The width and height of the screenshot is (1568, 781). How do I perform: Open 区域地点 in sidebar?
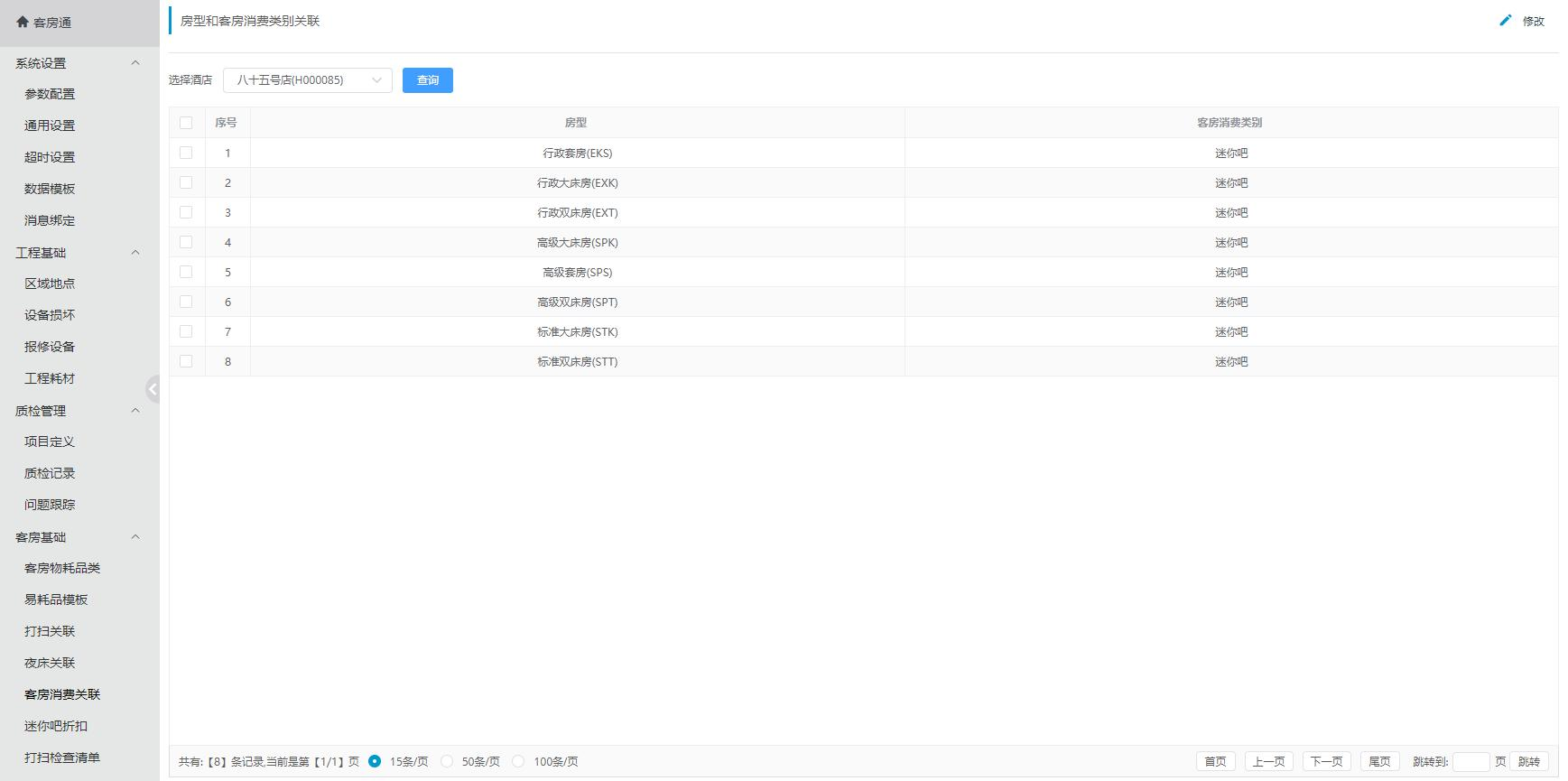pos(50,284)
